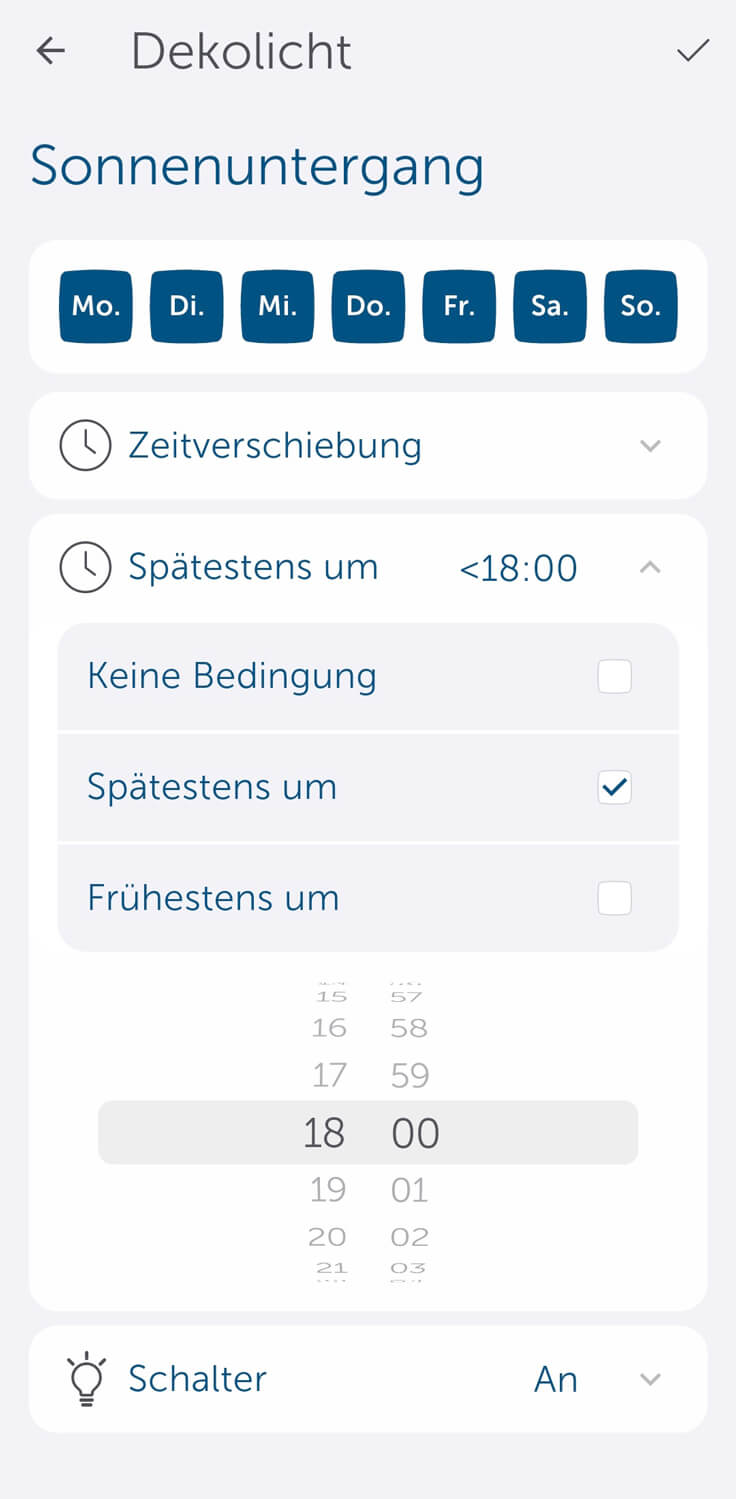
Task: Click the light bulb Schalter icon
Action: pos(86,1379)
